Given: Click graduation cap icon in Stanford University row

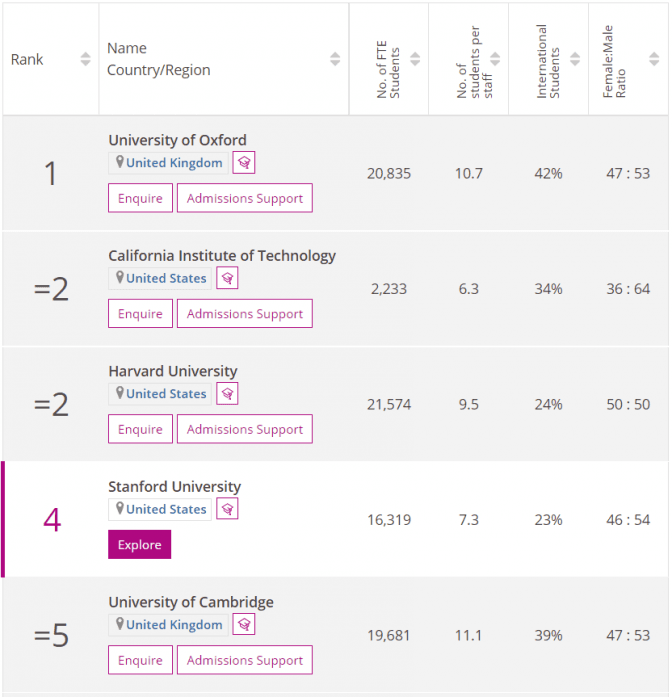Looking at the screenshot, I should (227, 509).
